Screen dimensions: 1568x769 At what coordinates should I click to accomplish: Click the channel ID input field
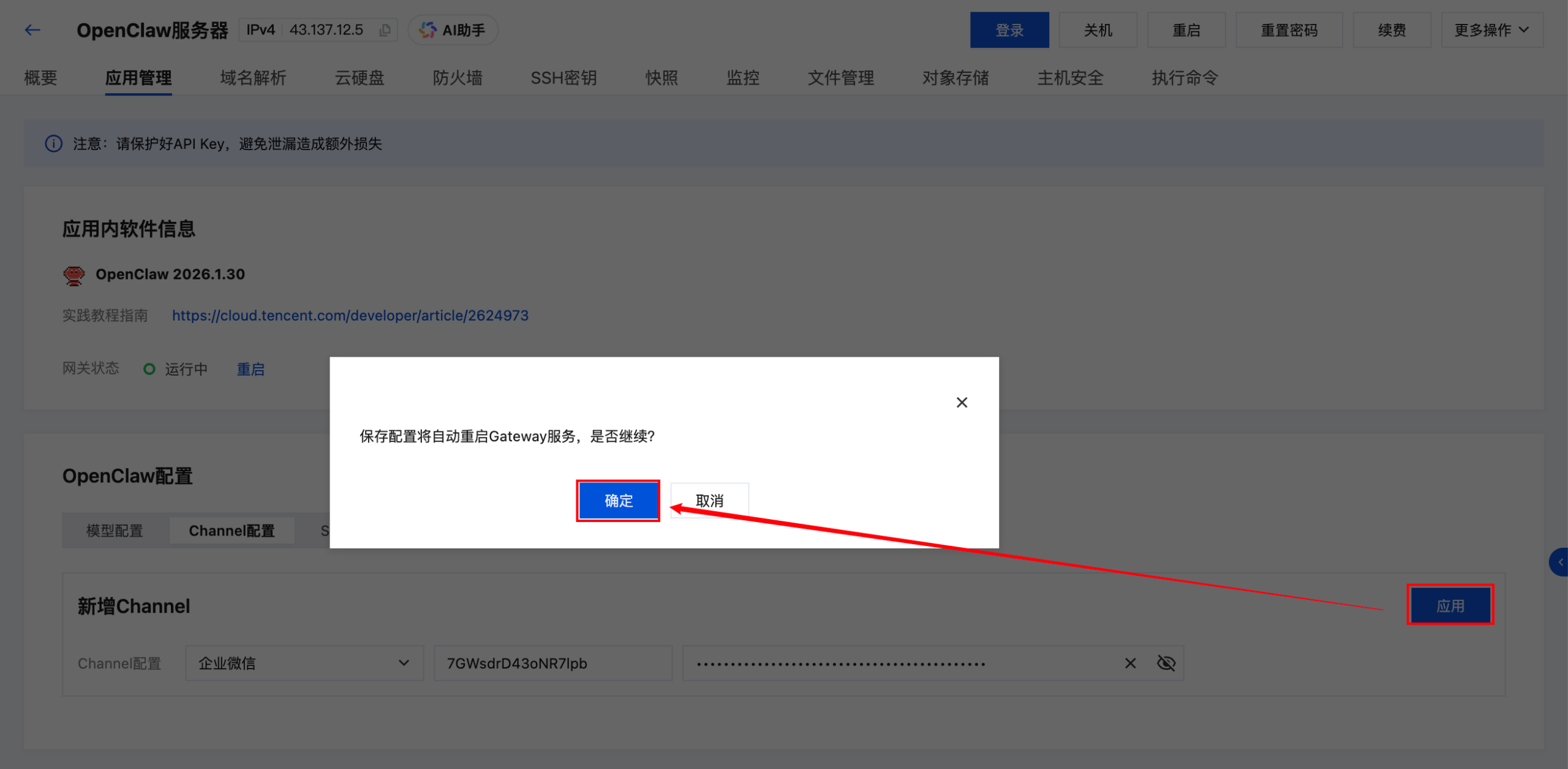(552, 663)
